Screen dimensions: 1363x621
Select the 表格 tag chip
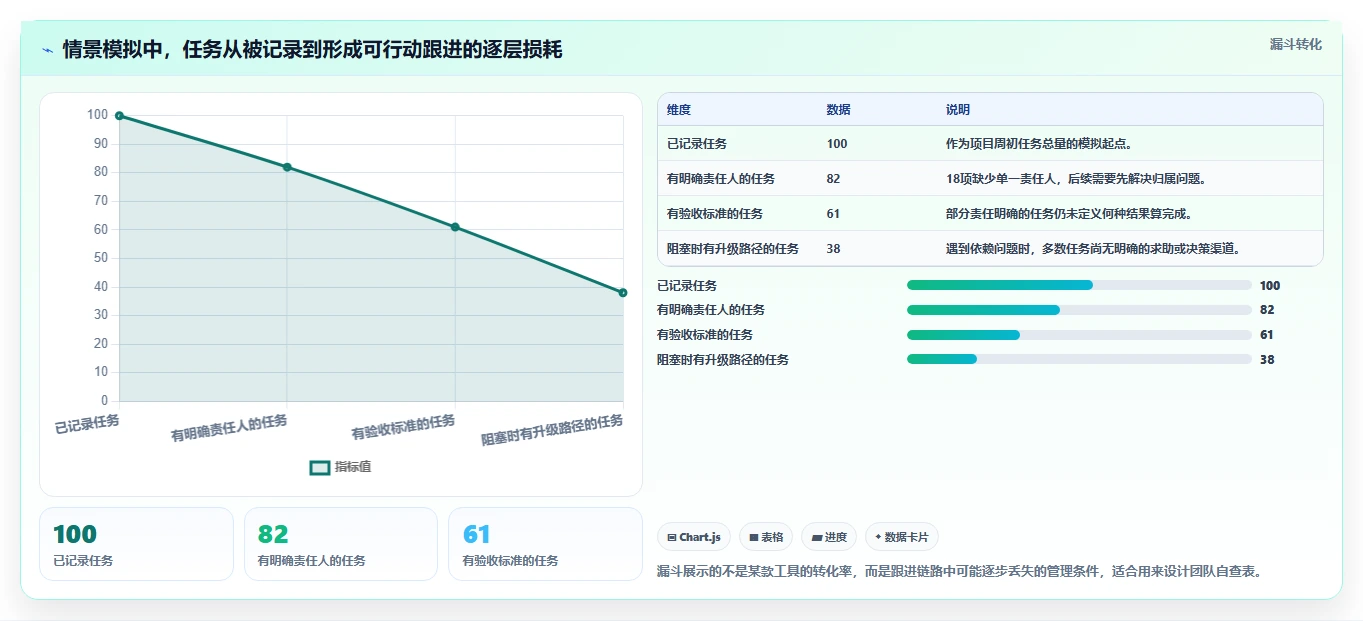point(766,537)
